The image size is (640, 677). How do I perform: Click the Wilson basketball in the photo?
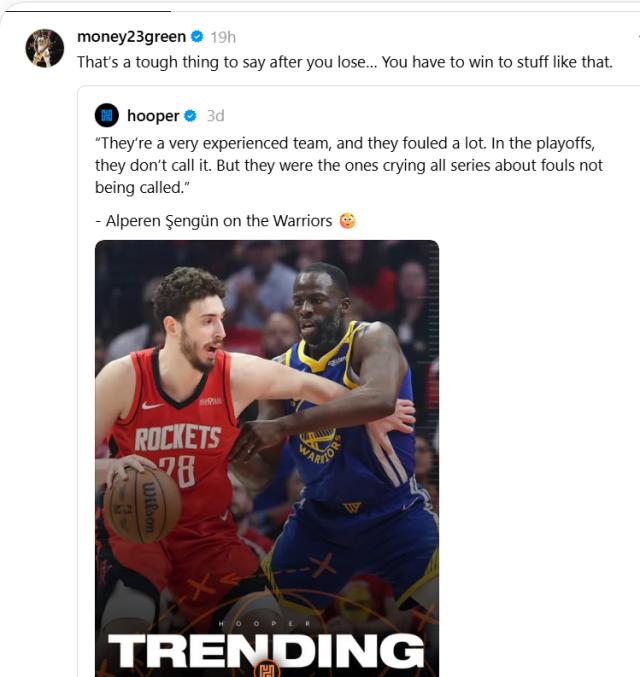(142, 505)
